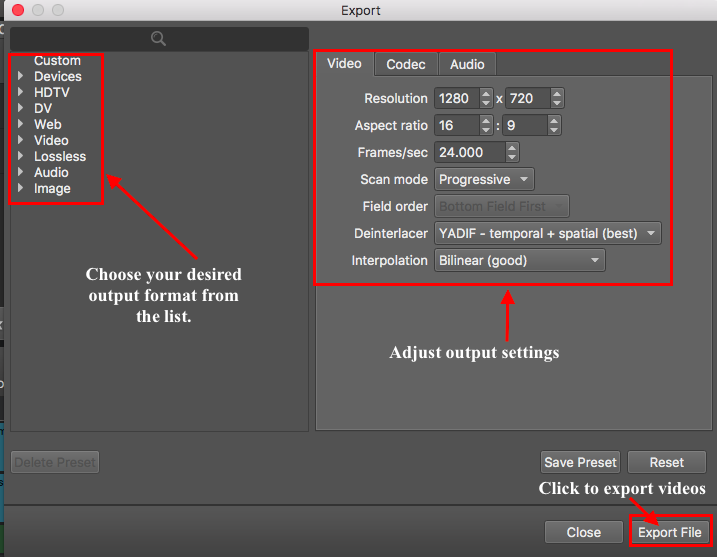
Task: Expand the Devices preset category
Action: tap(20, 76)
